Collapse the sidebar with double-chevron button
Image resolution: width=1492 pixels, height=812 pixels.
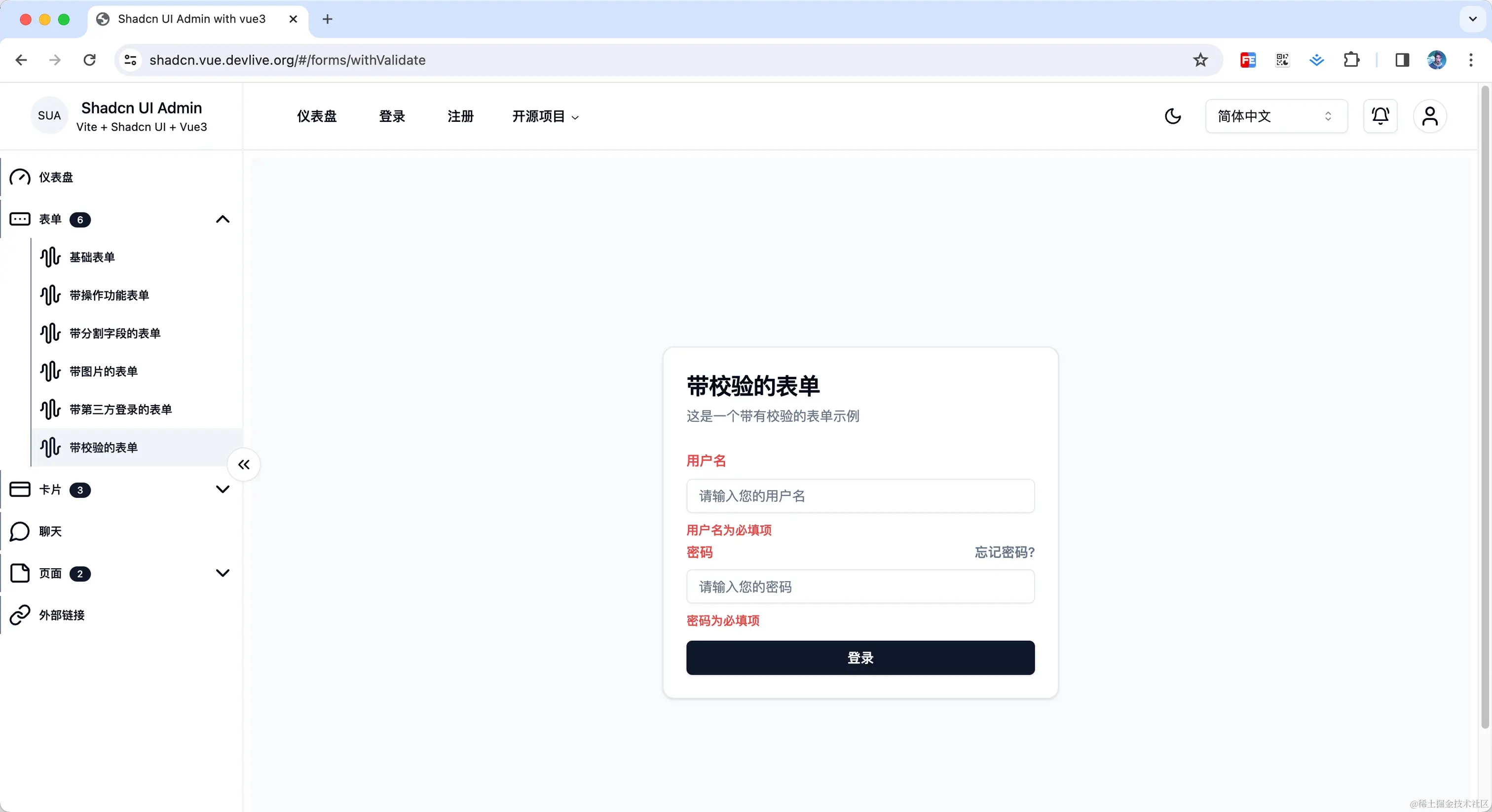click(244, 465)
